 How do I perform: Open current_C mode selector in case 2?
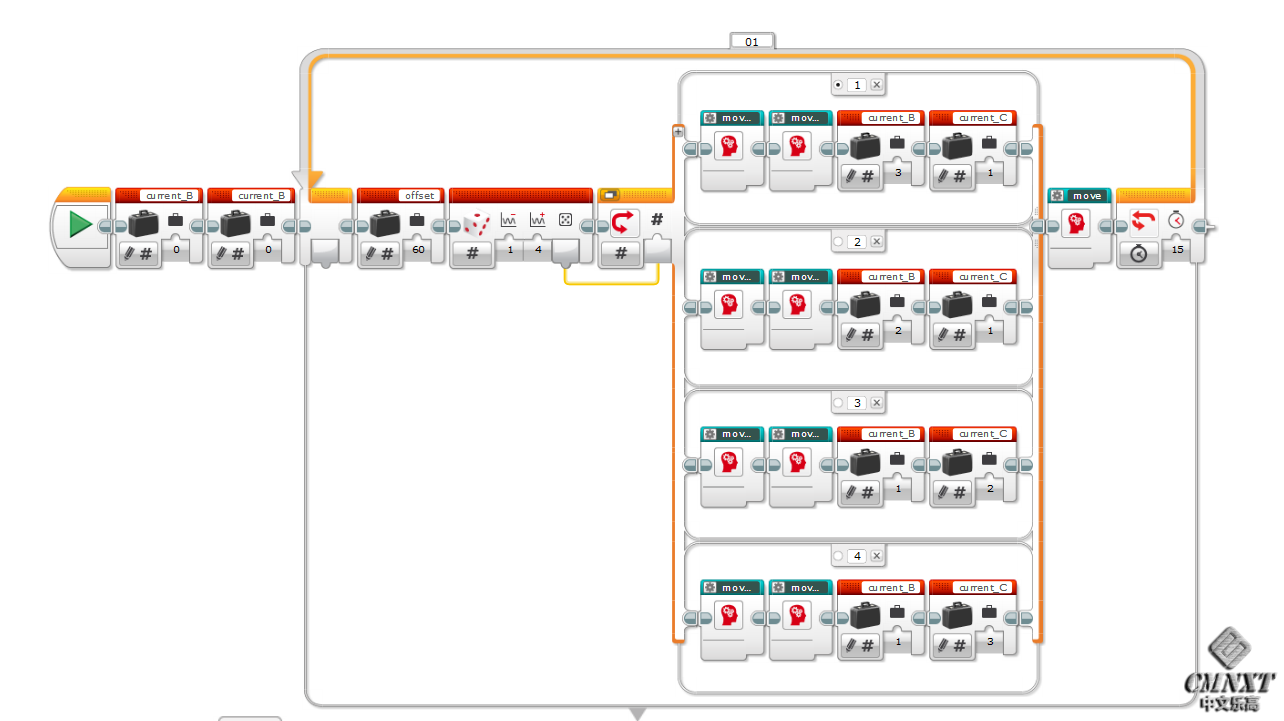pos(951,336)
